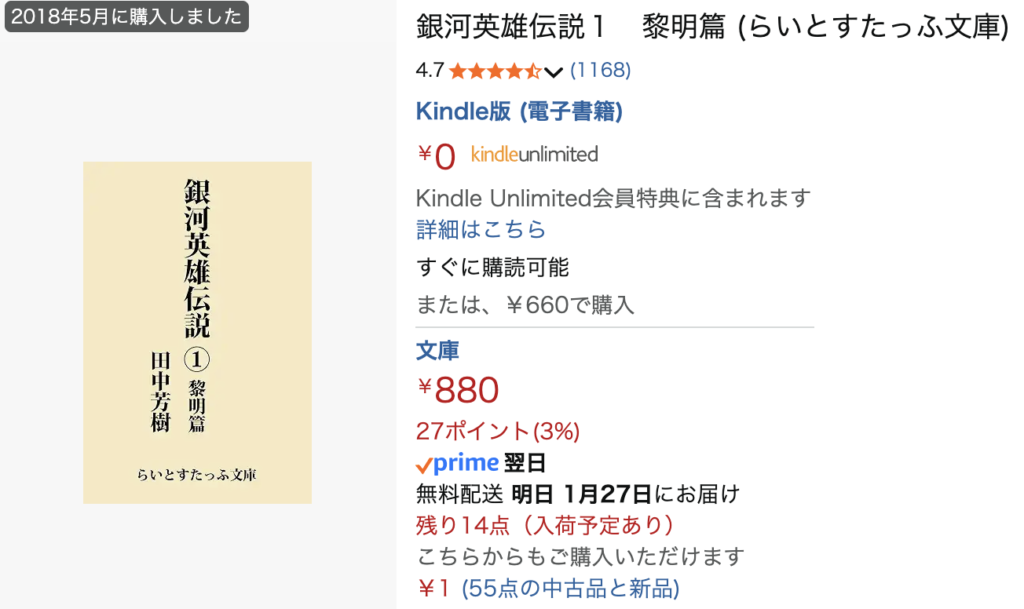Screen dimensions: 1024x609
Task: Open the 55点の中古品と新品 offers link
Action: click(570, 588)
